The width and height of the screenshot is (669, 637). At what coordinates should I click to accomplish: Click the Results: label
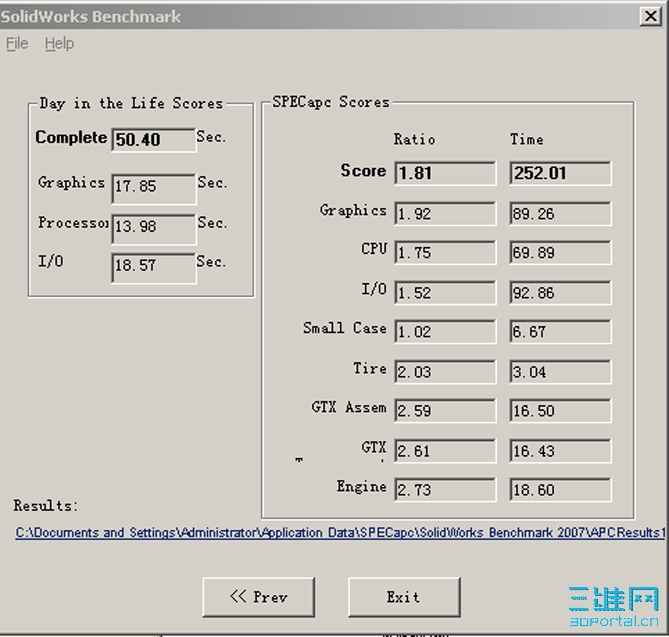tap(46, 506)
